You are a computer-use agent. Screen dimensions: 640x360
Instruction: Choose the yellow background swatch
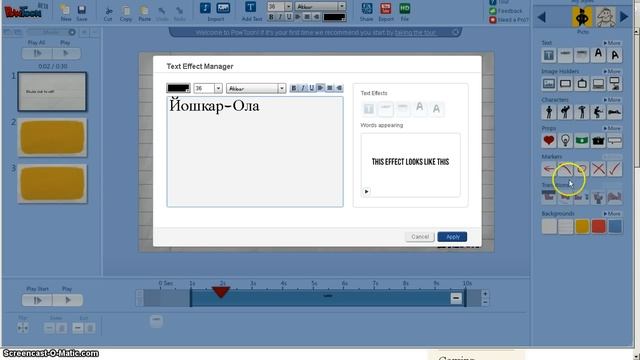point(582,226)
